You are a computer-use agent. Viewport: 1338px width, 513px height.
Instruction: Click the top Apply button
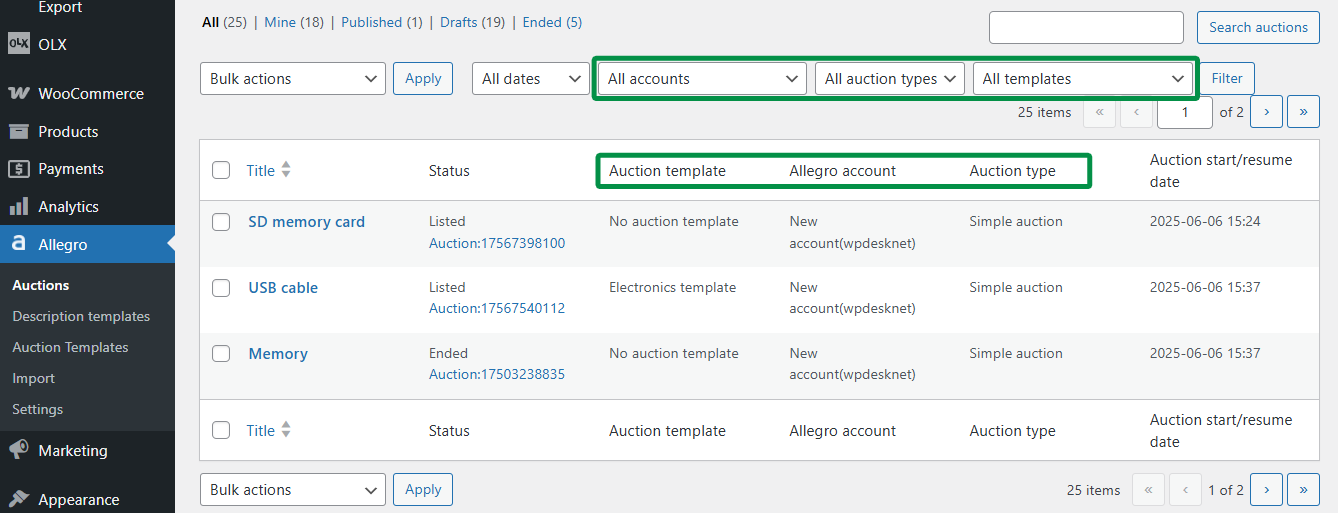click(423, 78)
